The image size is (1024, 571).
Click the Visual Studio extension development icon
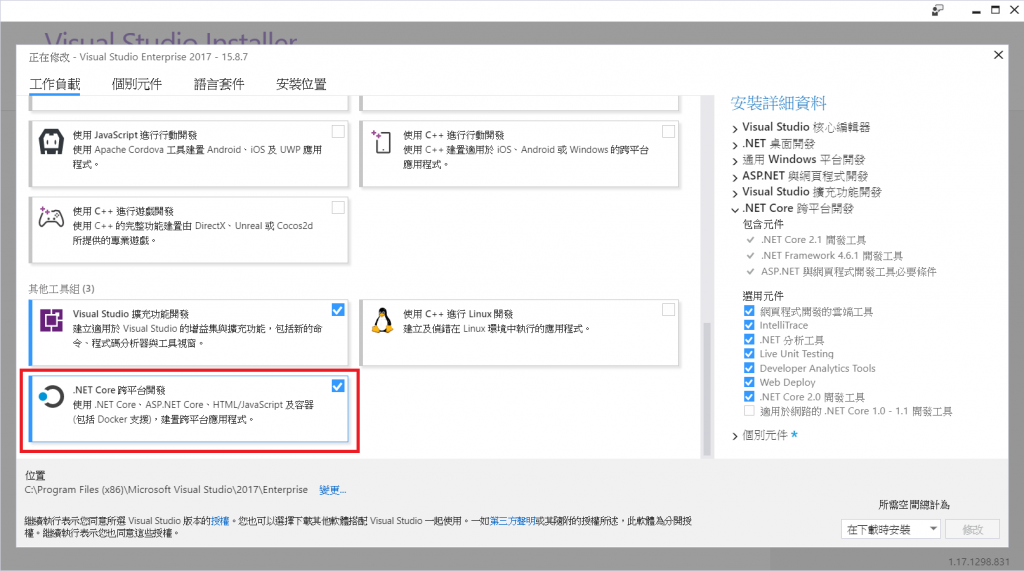pyautogui.click(x=52, y=321)
